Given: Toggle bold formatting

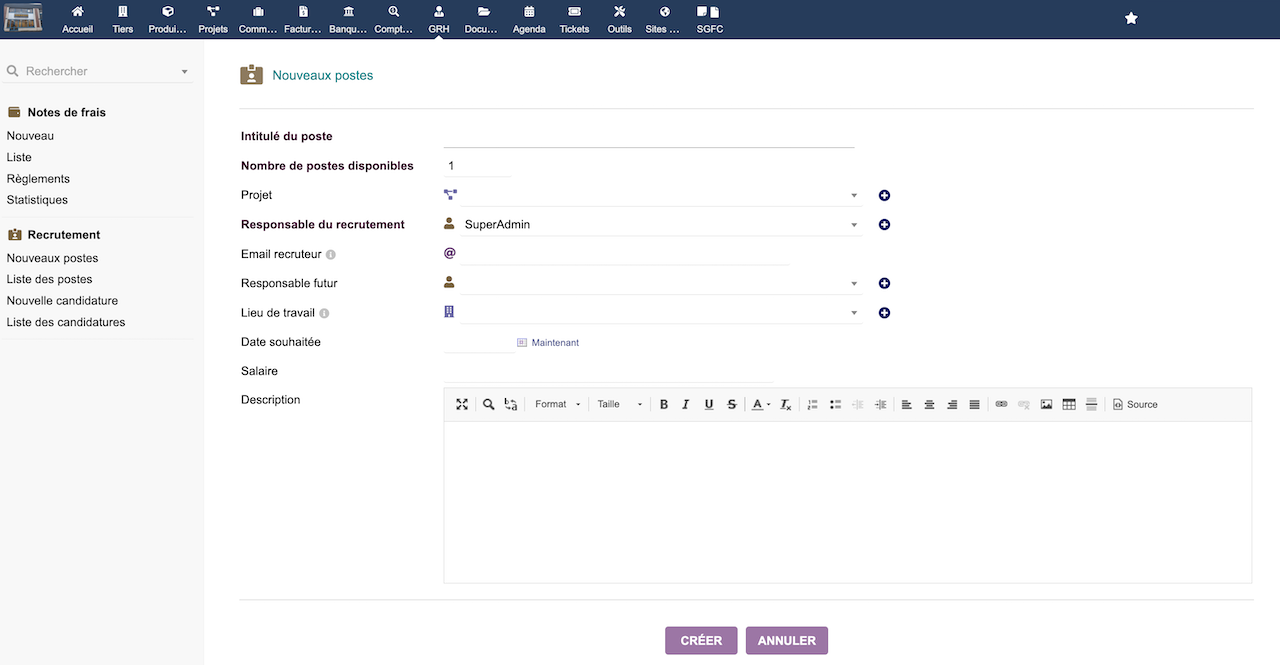Looking at the screenshot, I should 664,404.
